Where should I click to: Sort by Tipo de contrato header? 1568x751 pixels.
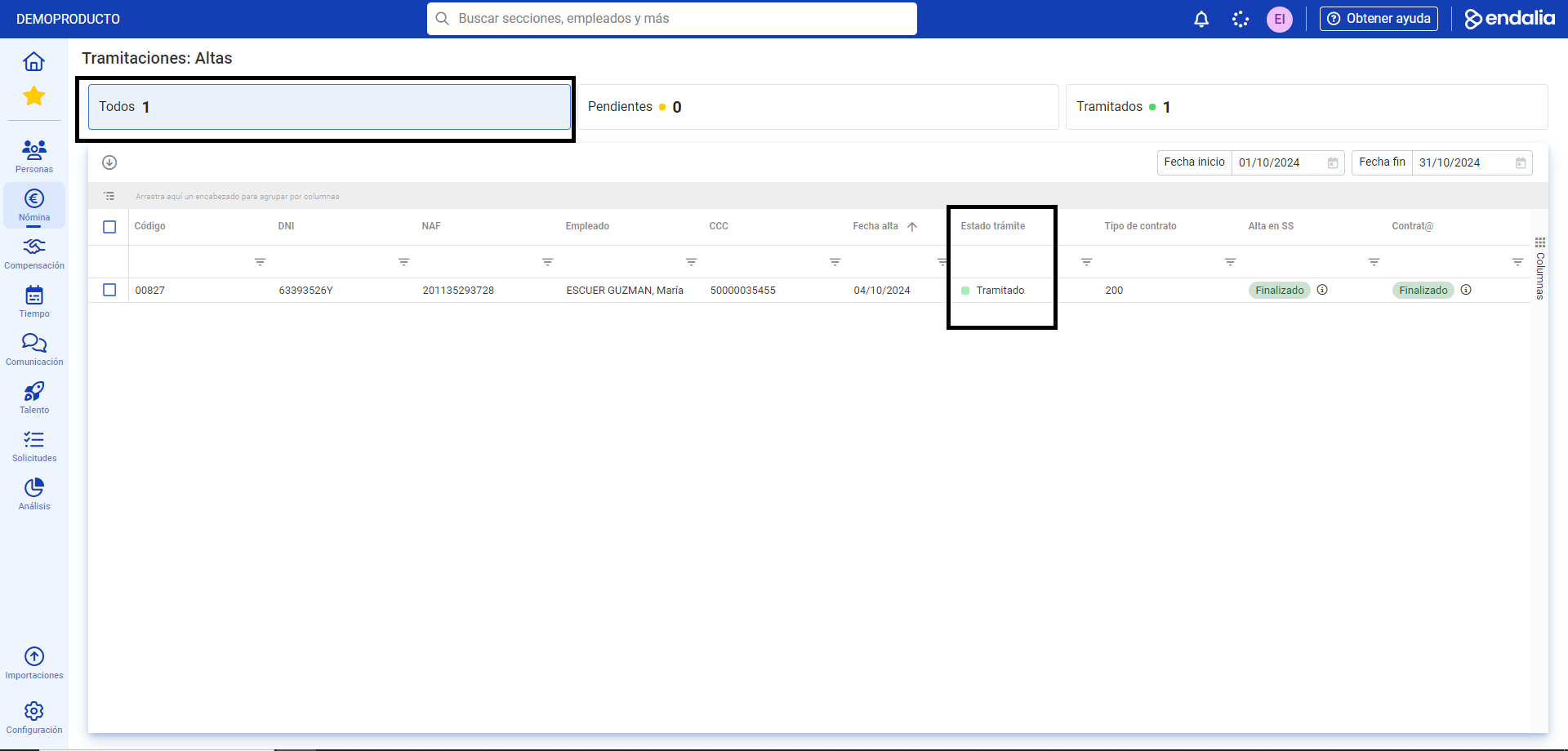click(x=1140, y=226)
